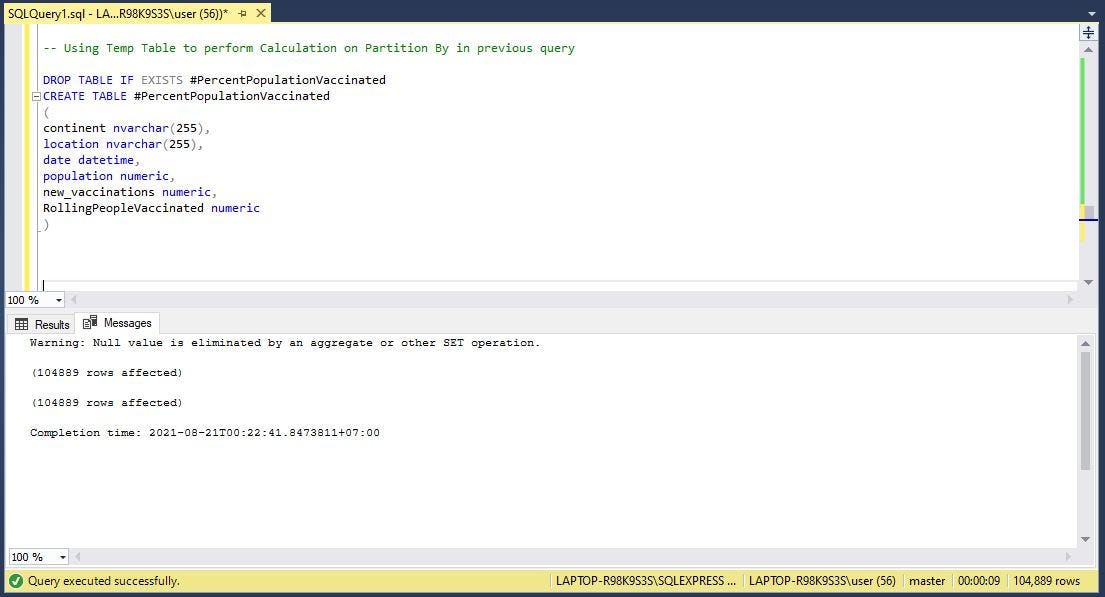Click the 'continent nvarchar(255),' line
The height and width of the screenshot is (597, 1105).
pyautogui.click(x=126, y=128)
